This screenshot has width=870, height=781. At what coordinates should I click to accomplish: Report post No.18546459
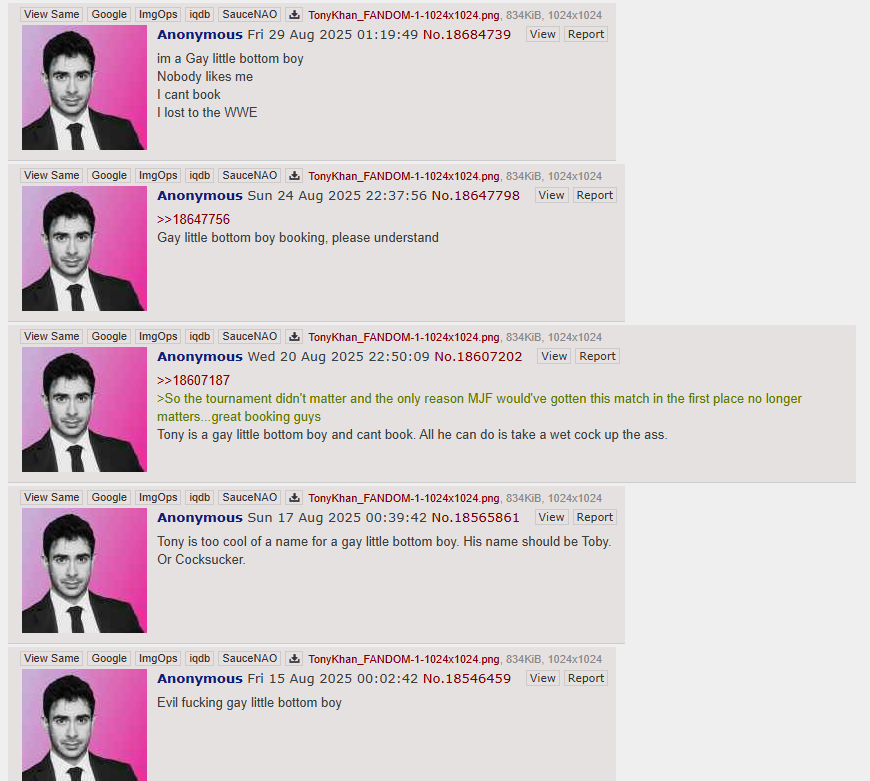point(585,678)
